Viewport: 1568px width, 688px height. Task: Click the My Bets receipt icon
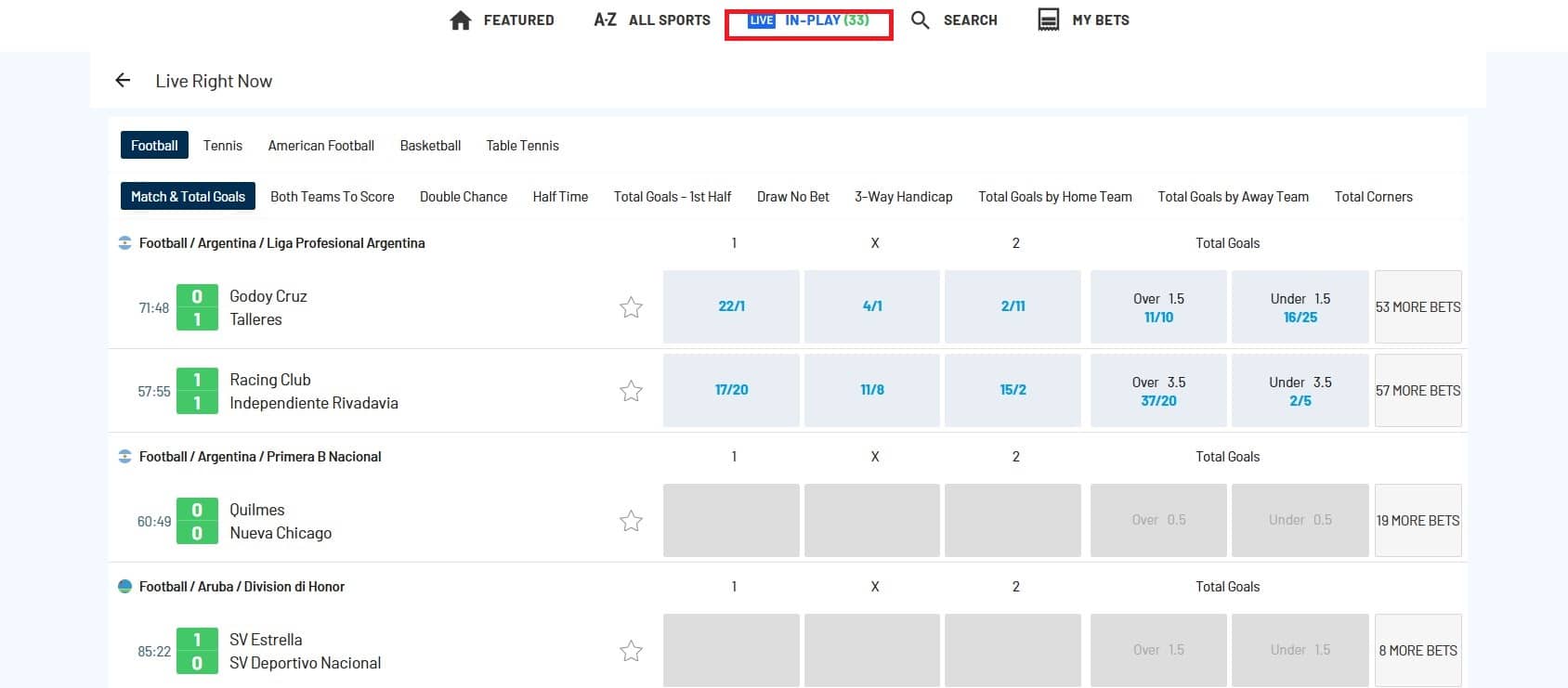point(1049,20)
